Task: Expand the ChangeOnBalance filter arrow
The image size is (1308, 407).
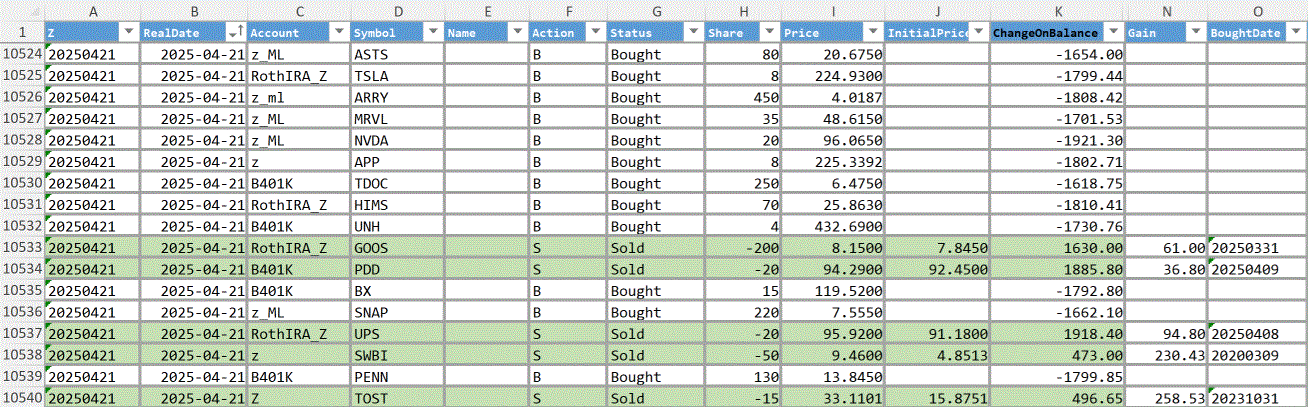Action: (1112, 33)
